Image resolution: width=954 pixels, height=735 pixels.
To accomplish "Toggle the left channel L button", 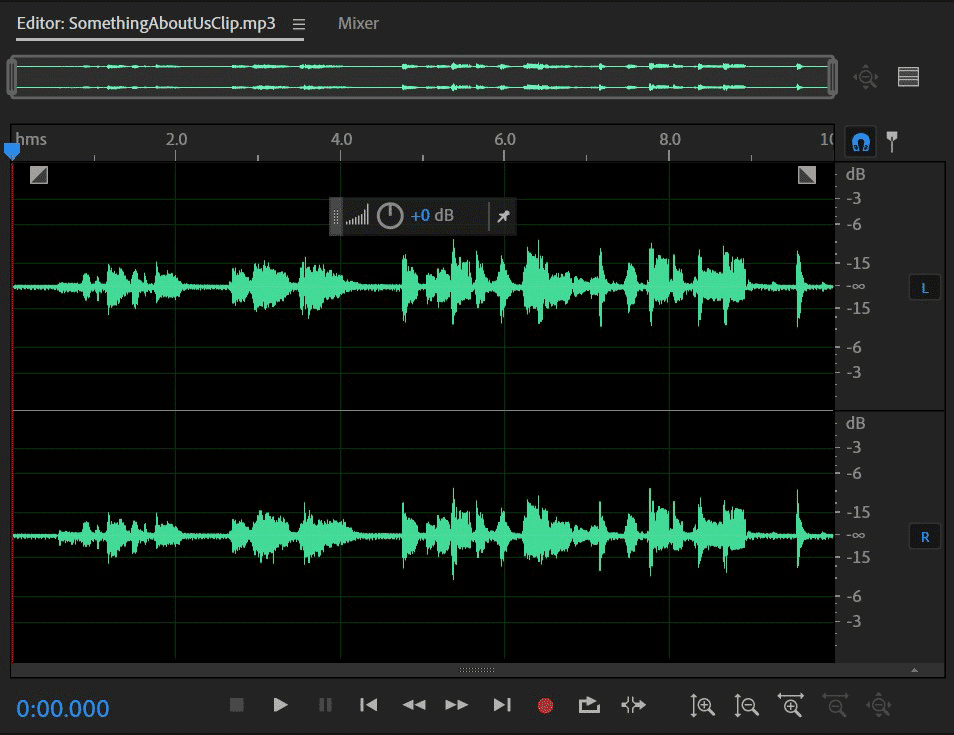I will coord(925,288).
